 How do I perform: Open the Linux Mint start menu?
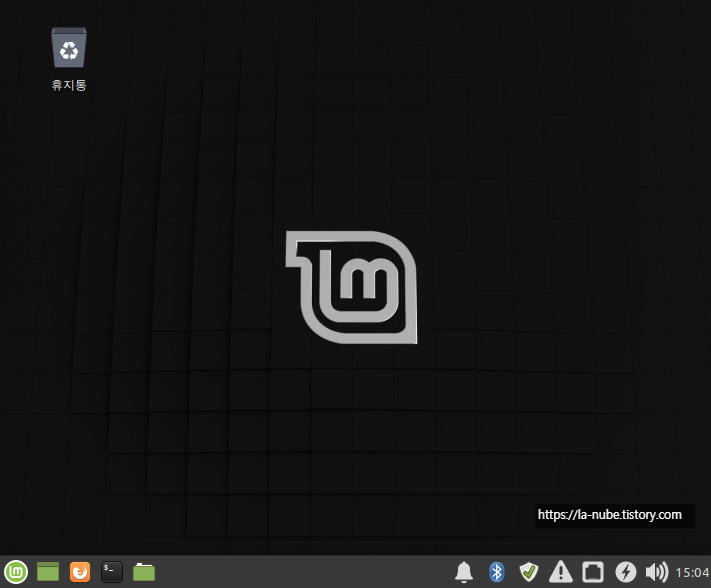[16, 572]
